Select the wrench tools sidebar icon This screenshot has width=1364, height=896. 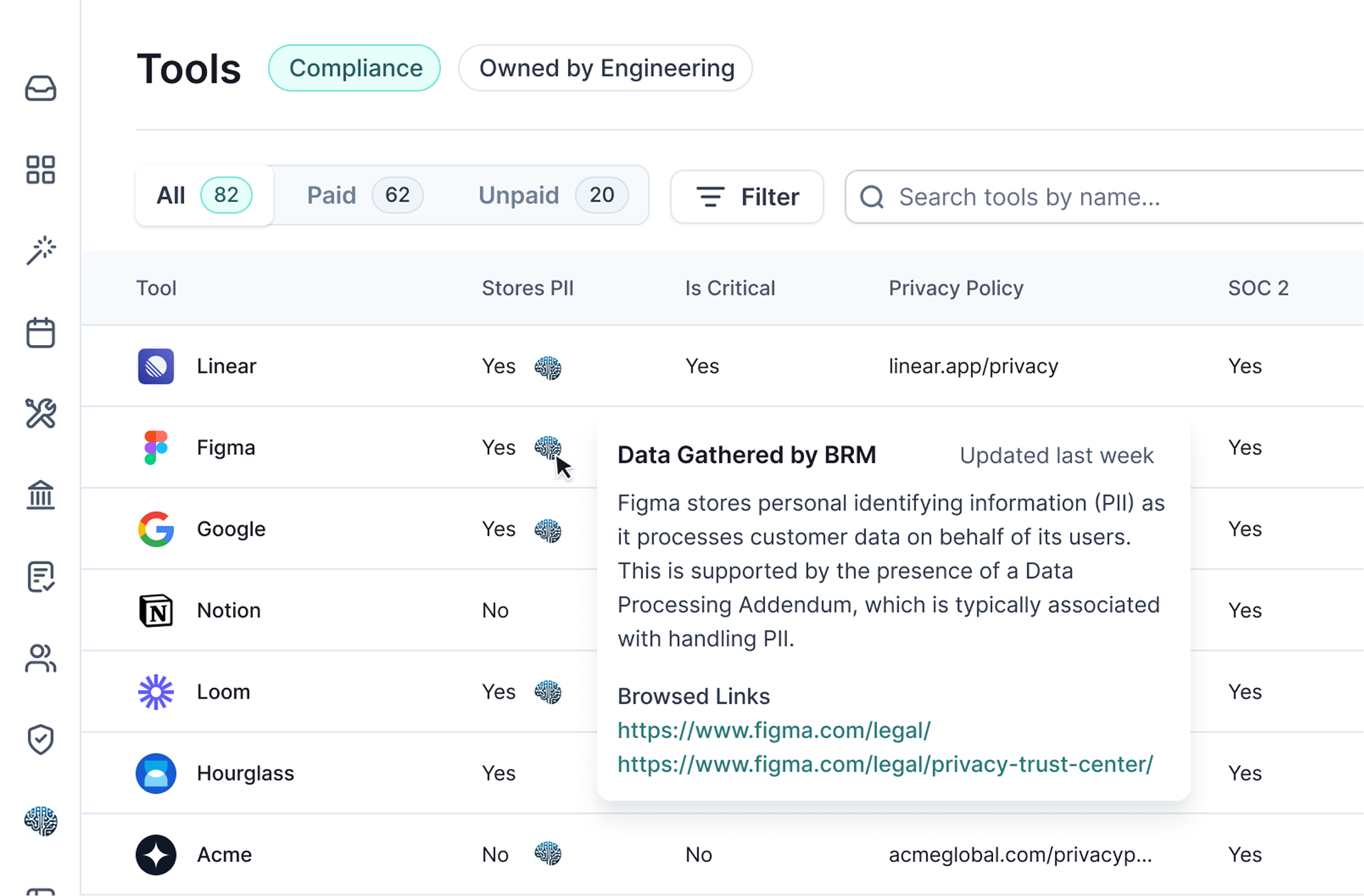coord(40,414)
